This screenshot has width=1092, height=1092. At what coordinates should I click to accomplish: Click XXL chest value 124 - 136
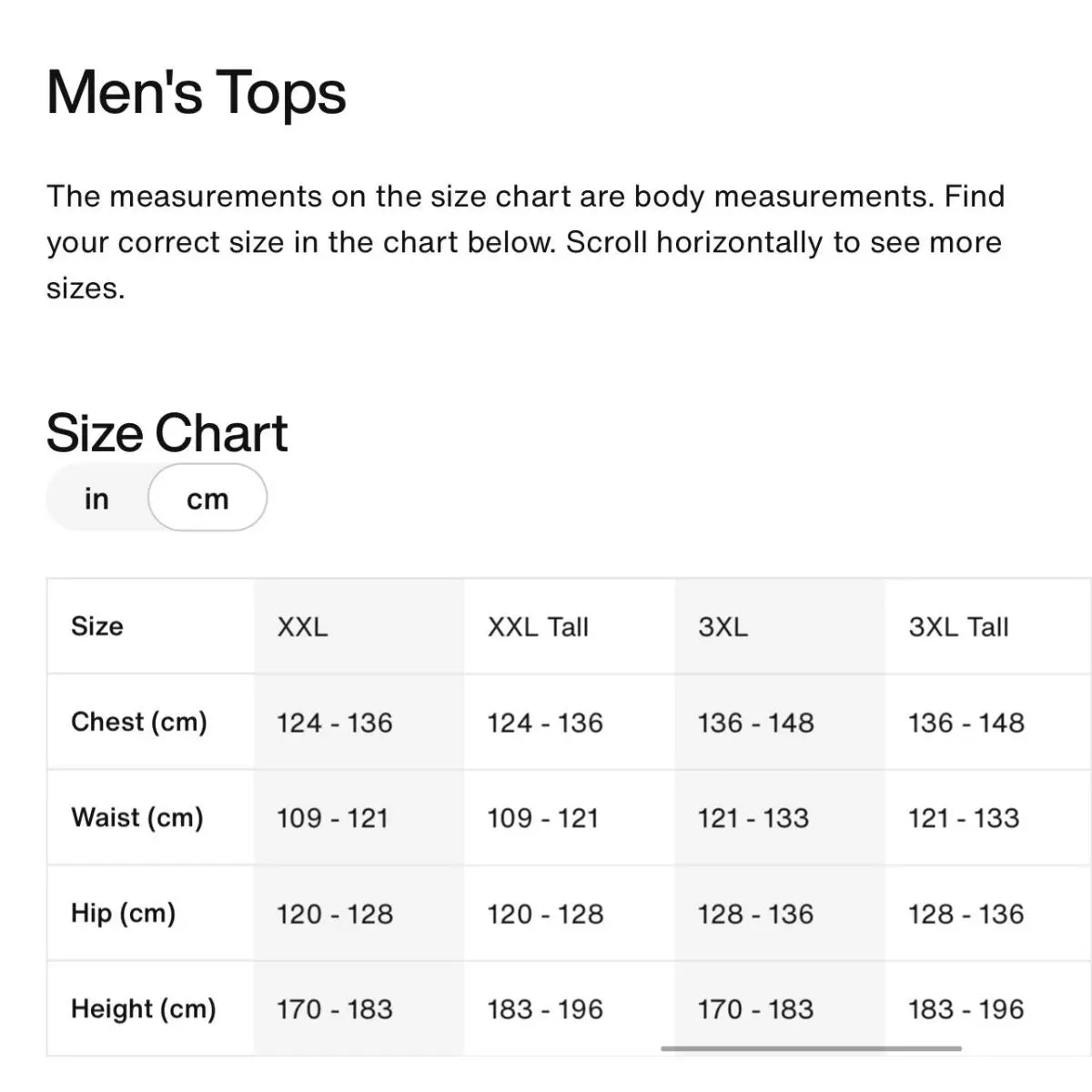tap(335, 723)
